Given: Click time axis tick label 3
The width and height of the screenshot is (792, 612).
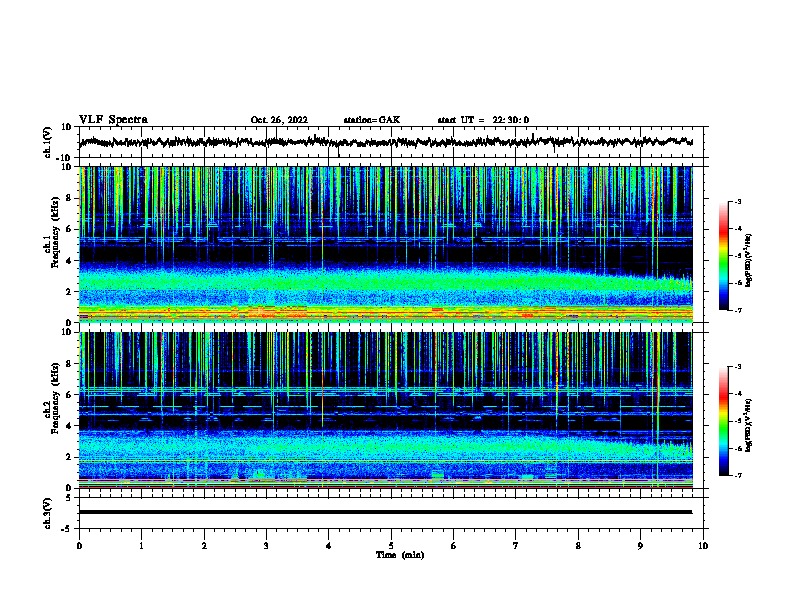Looking at the screenshot, I should [266, 546].
